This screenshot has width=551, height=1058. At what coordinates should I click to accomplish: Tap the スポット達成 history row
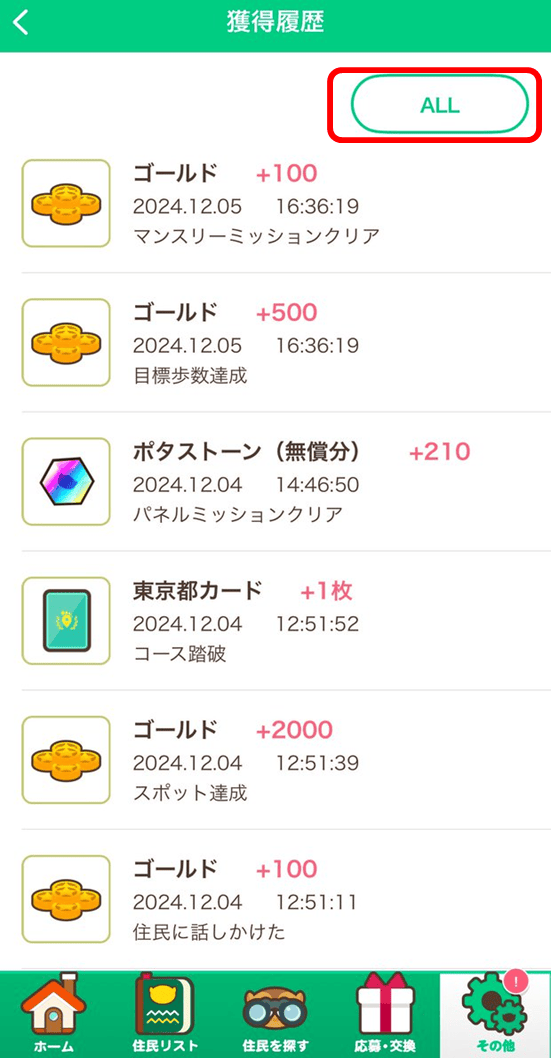(x=275, y=759)
